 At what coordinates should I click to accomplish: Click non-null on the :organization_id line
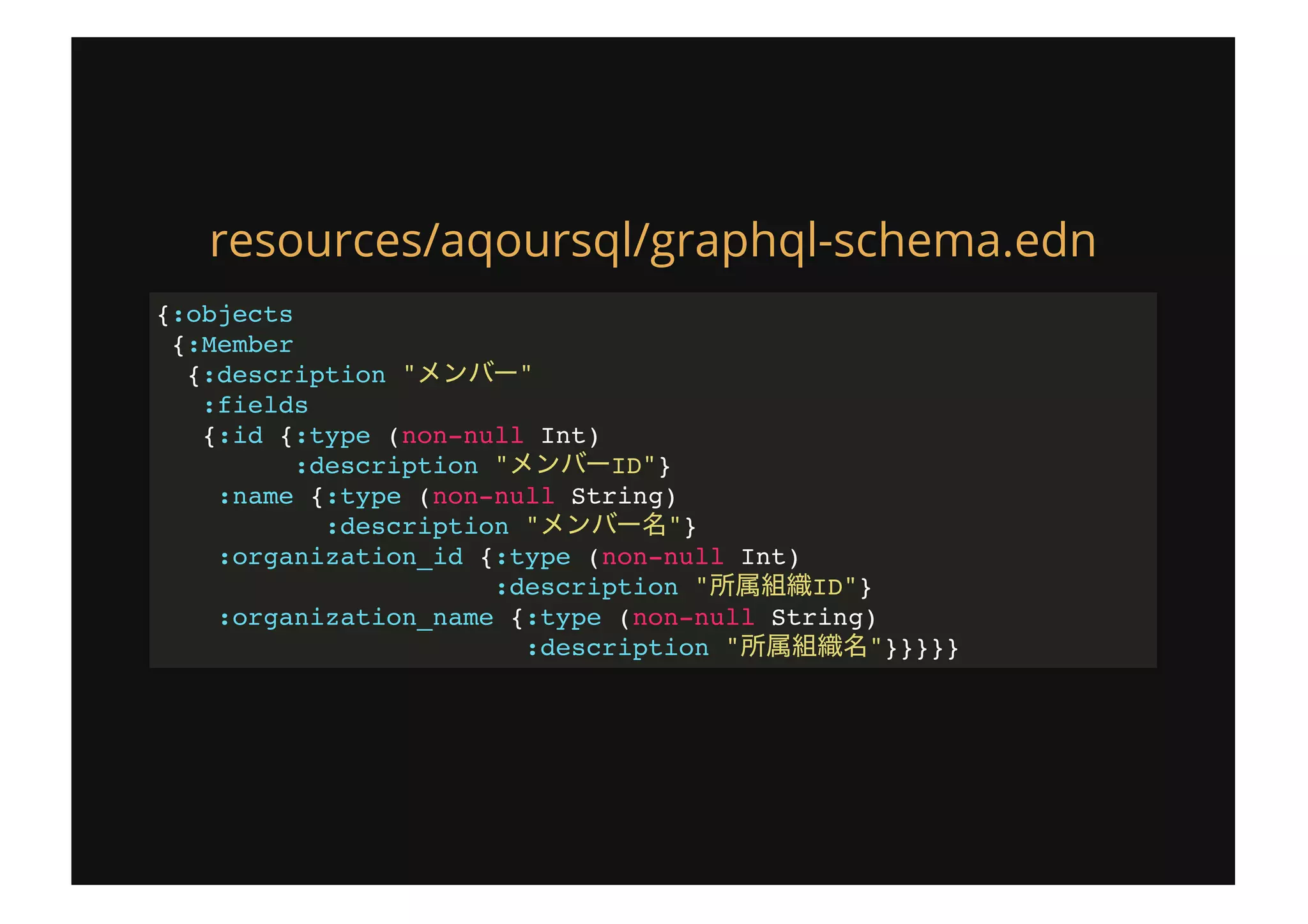click(662, 557)
